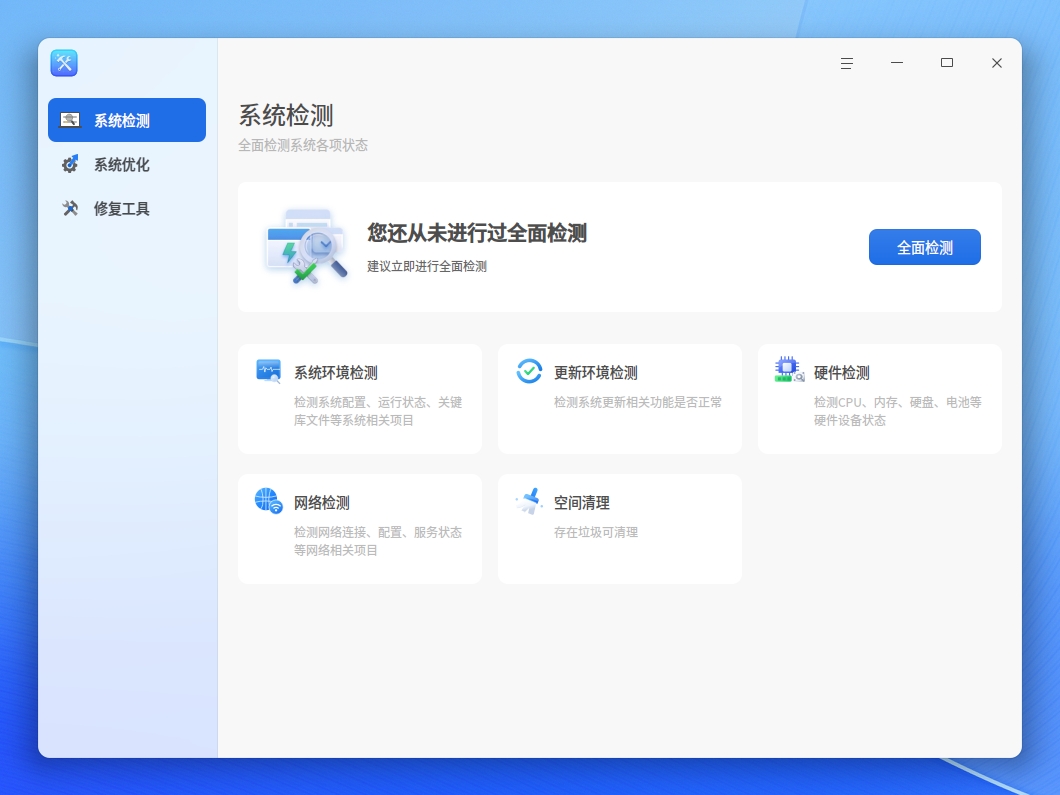Click description 存在垃圾可清理

click(596, 532)
